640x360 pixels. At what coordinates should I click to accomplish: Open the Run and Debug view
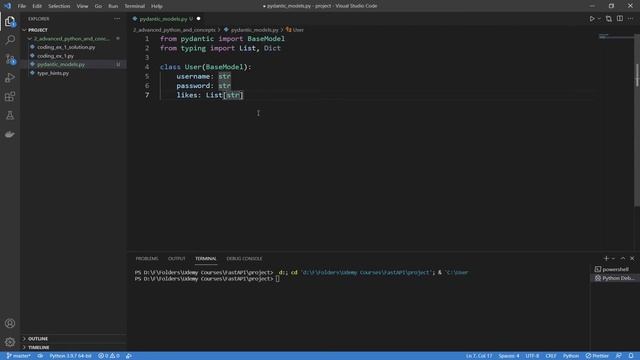coord(10,78)
